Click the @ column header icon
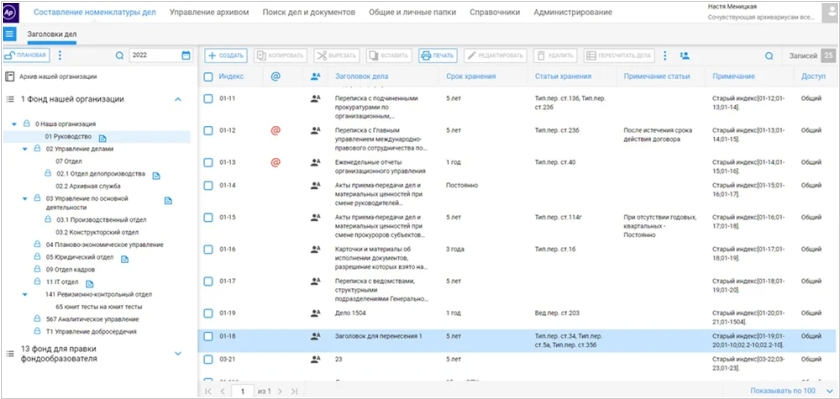The image size is (840, 399). coord(275,77)
